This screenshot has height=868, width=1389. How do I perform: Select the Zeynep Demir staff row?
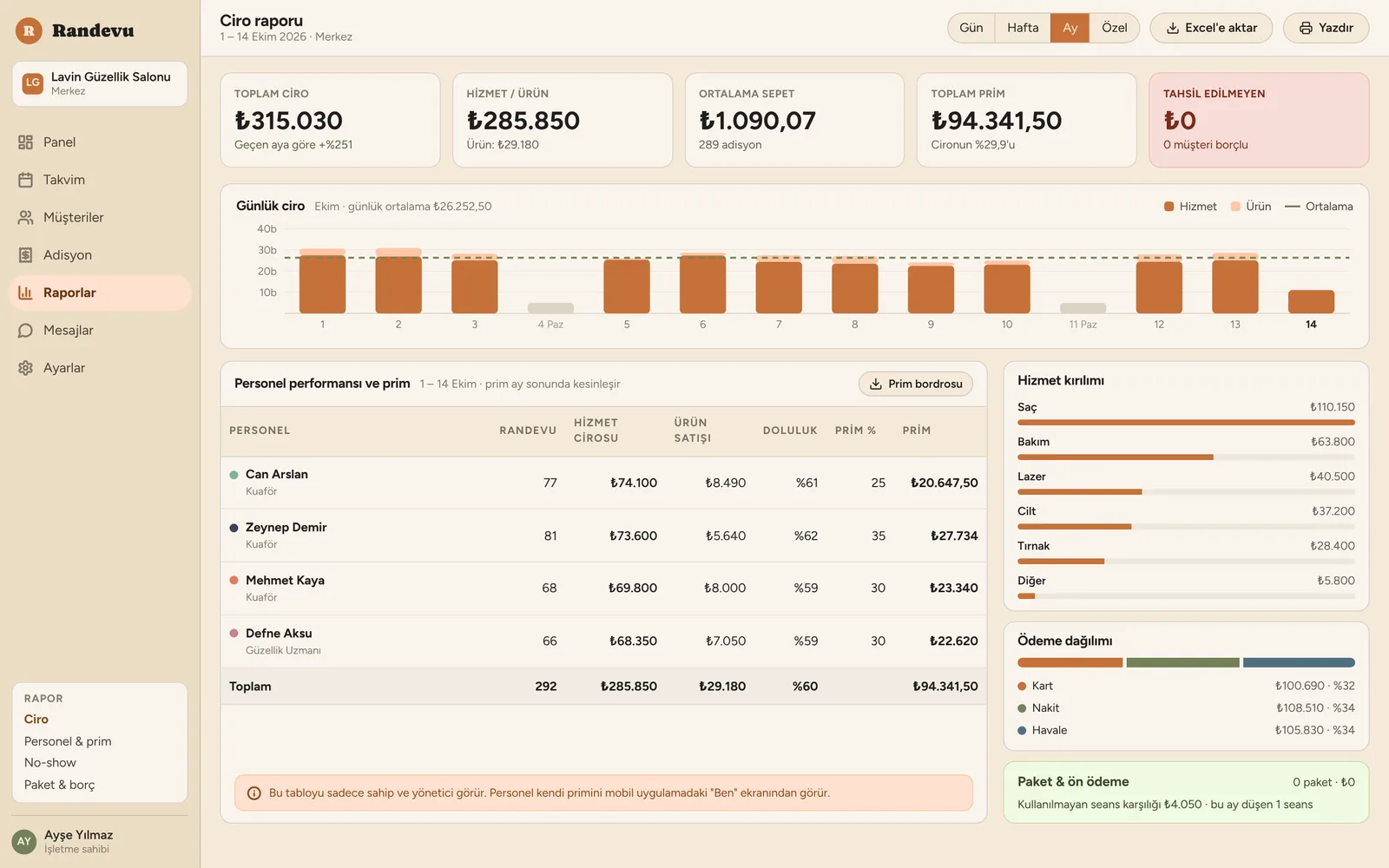tap(603, 536)
